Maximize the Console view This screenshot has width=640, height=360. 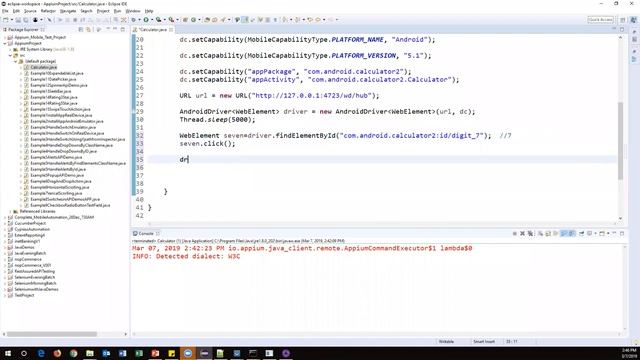[x=622, y=233]
